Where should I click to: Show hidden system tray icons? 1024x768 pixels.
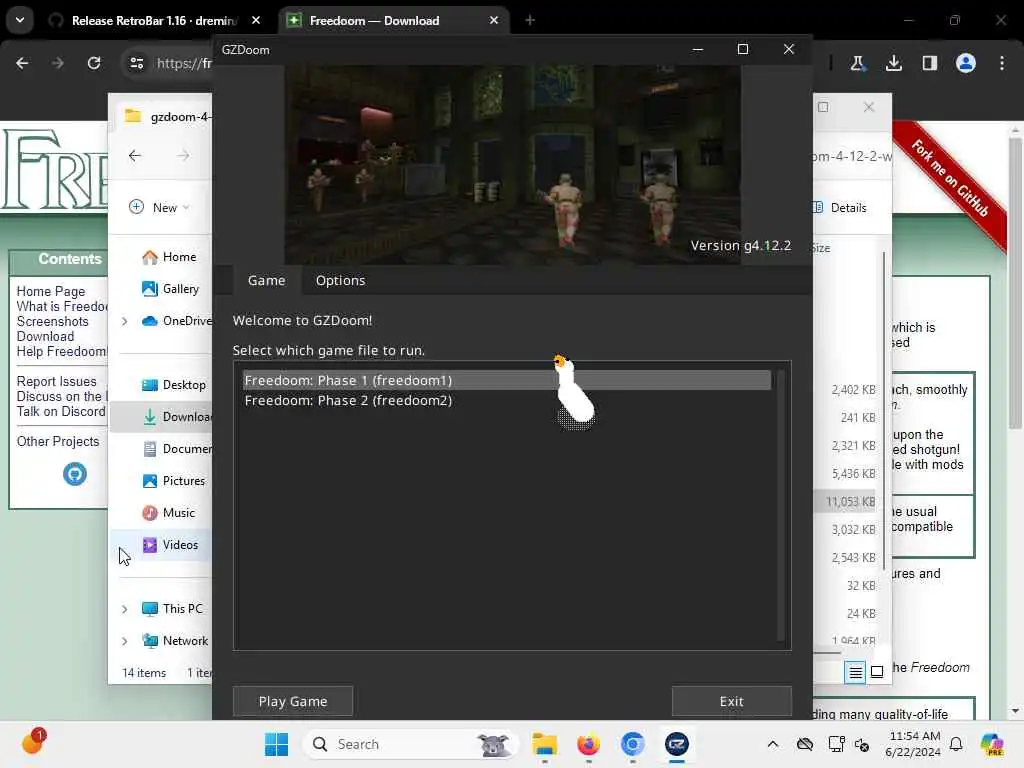tap(773, 744)
